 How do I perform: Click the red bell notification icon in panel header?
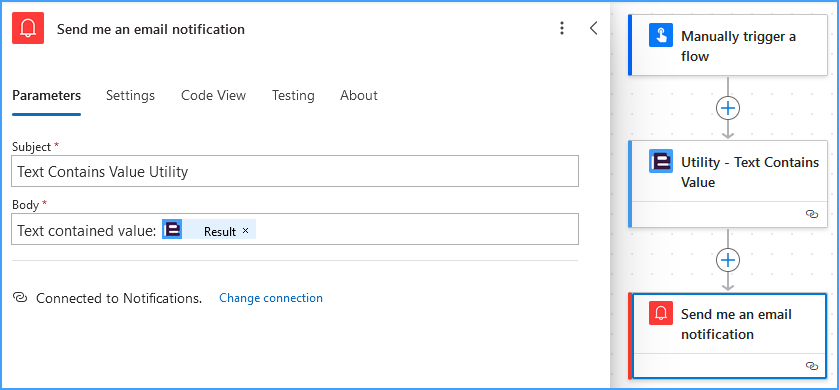(28, 28)
